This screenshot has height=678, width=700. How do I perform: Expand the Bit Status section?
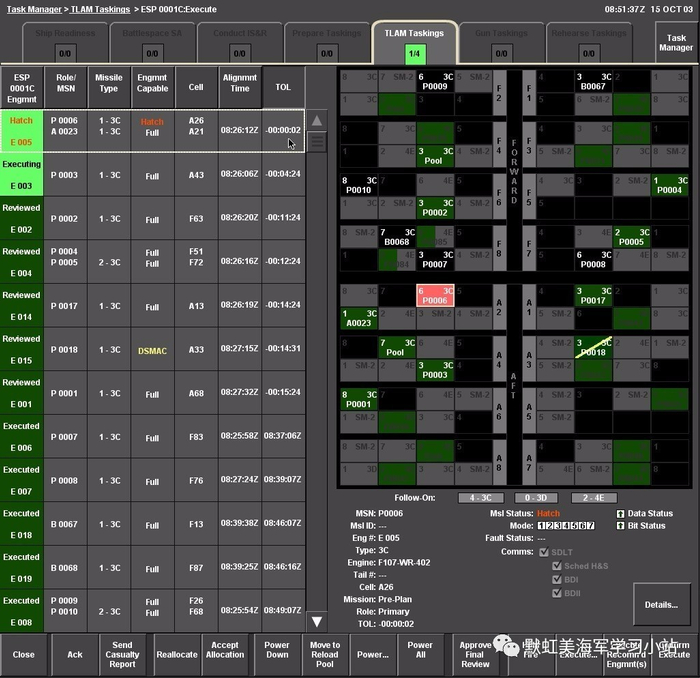(x=620, y=525)
